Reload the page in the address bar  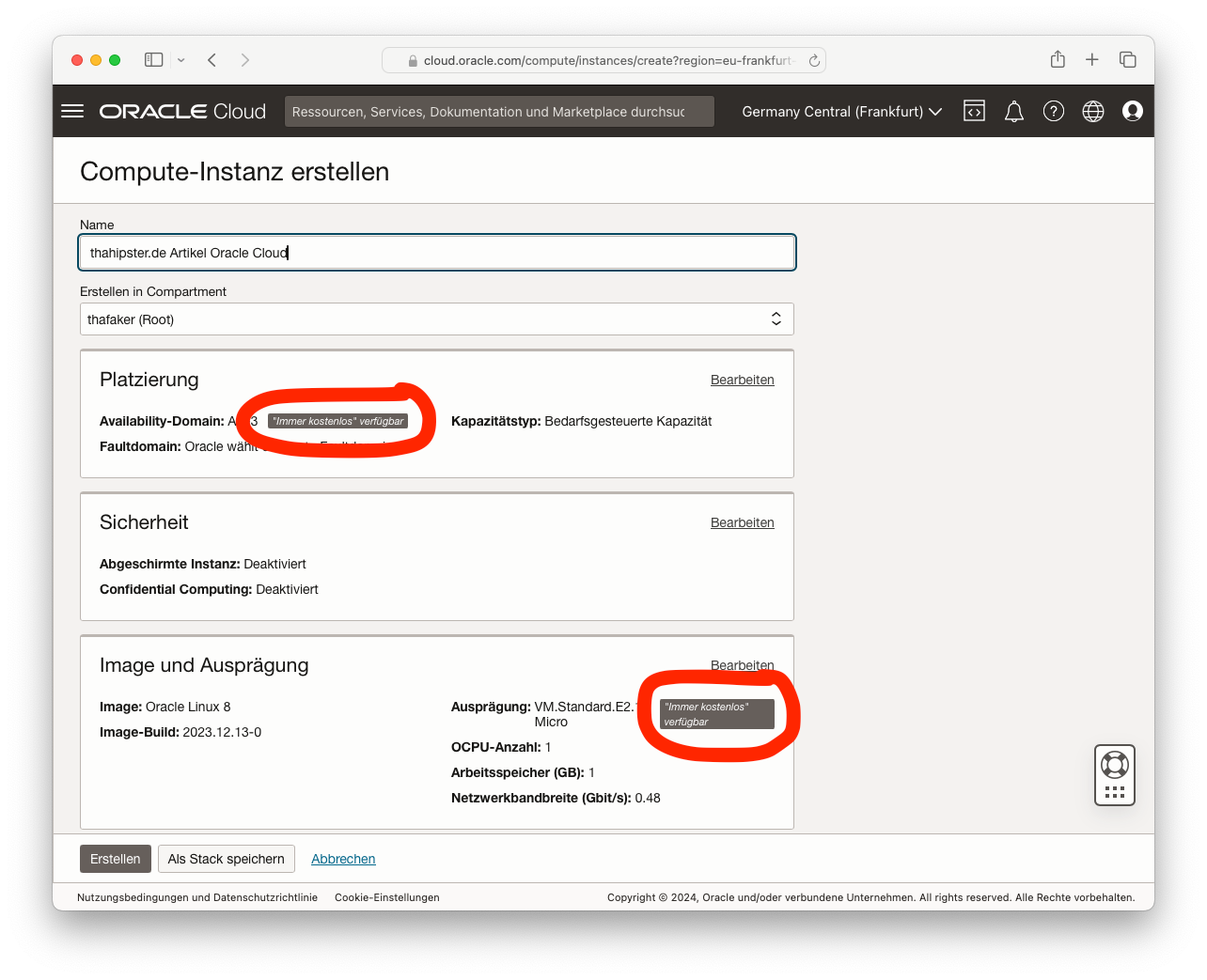[814, 60]
